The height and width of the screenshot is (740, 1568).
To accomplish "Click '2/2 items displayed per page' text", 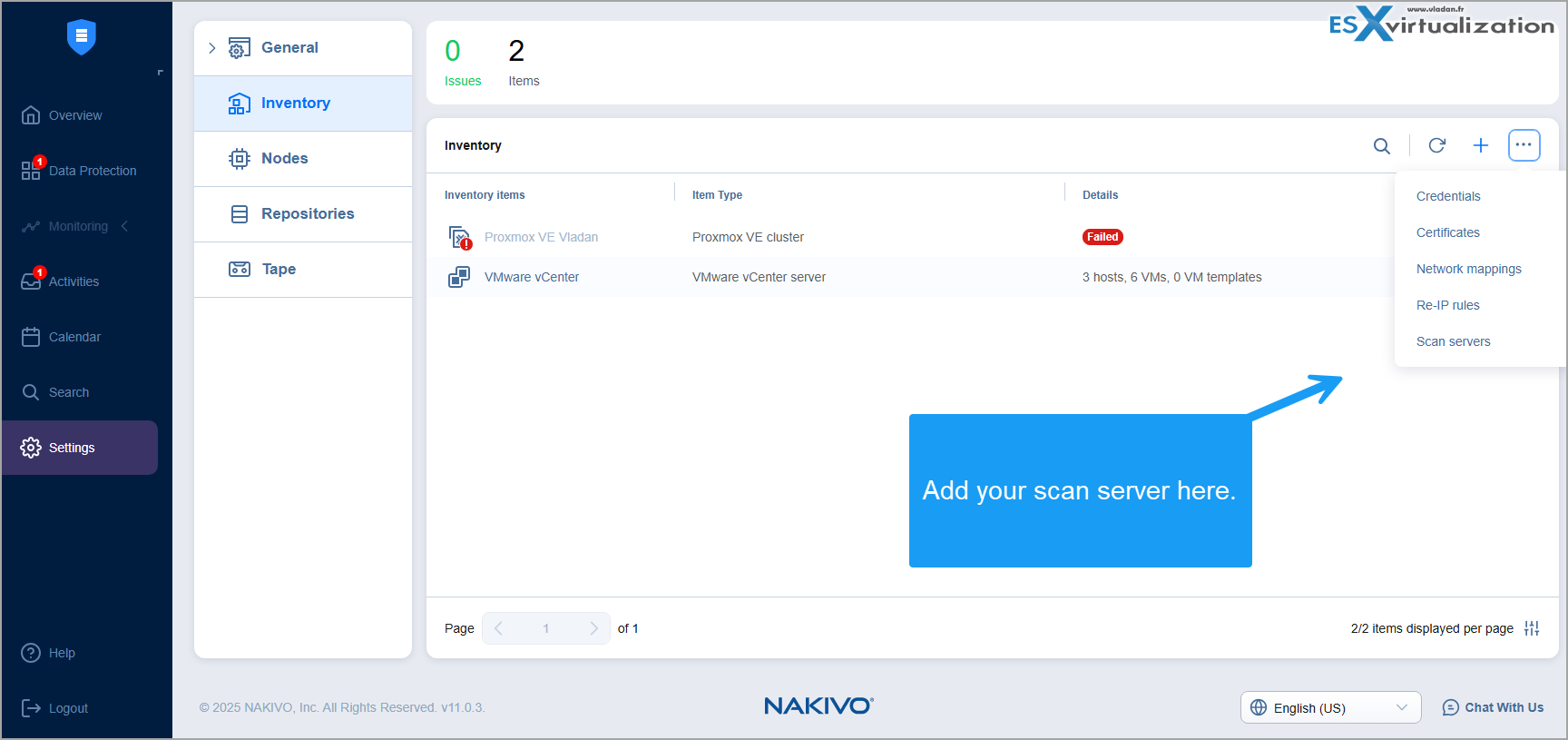I will [1432, 628].
